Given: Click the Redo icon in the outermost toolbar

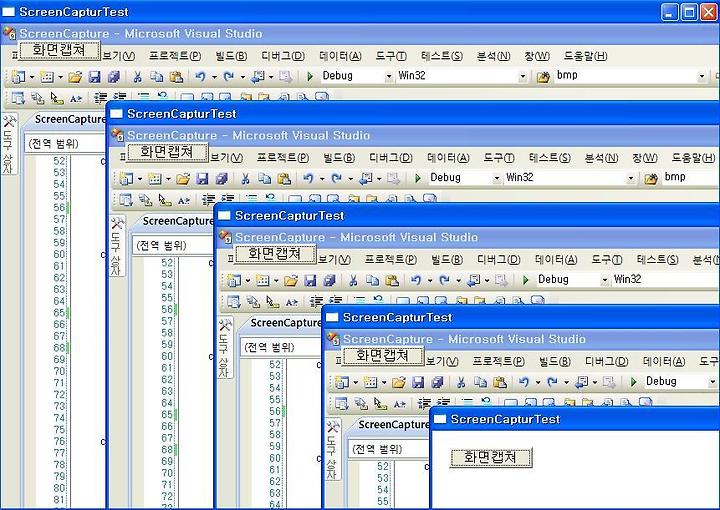Looking at the screenshot, I should click(x=228, y=77).
